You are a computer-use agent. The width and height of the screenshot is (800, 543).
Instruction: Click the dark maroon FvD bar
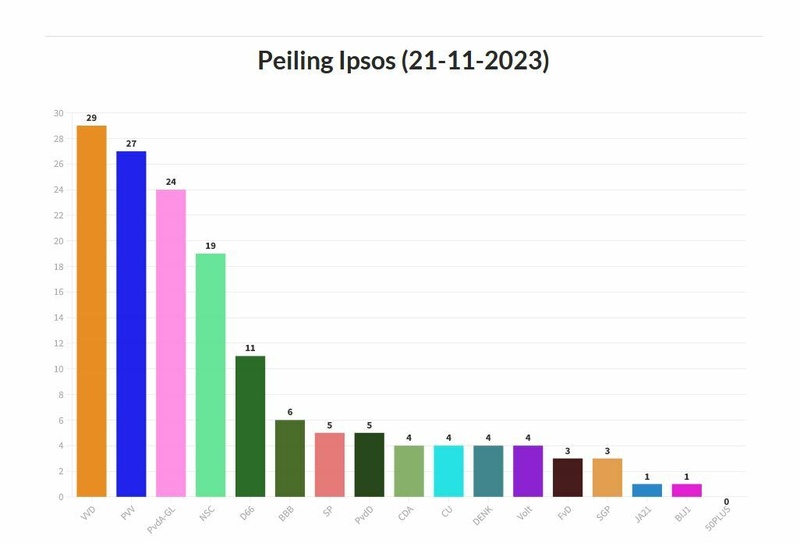(568, 477)
